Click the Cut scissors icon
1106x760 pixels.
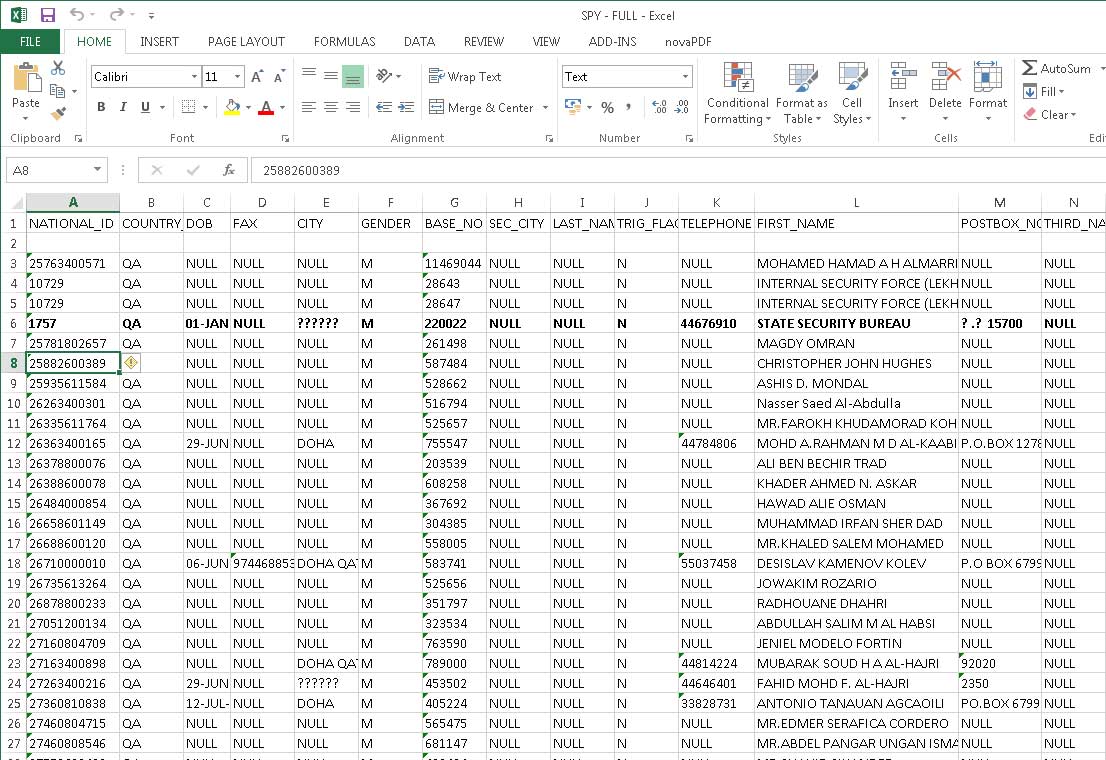point(58,68)
